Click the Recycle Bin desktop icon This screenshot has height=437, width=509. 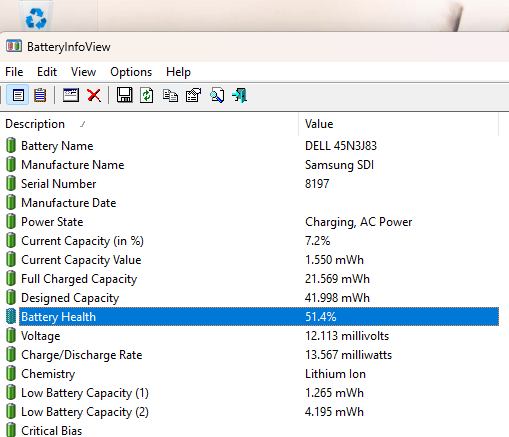pos(36,17)
